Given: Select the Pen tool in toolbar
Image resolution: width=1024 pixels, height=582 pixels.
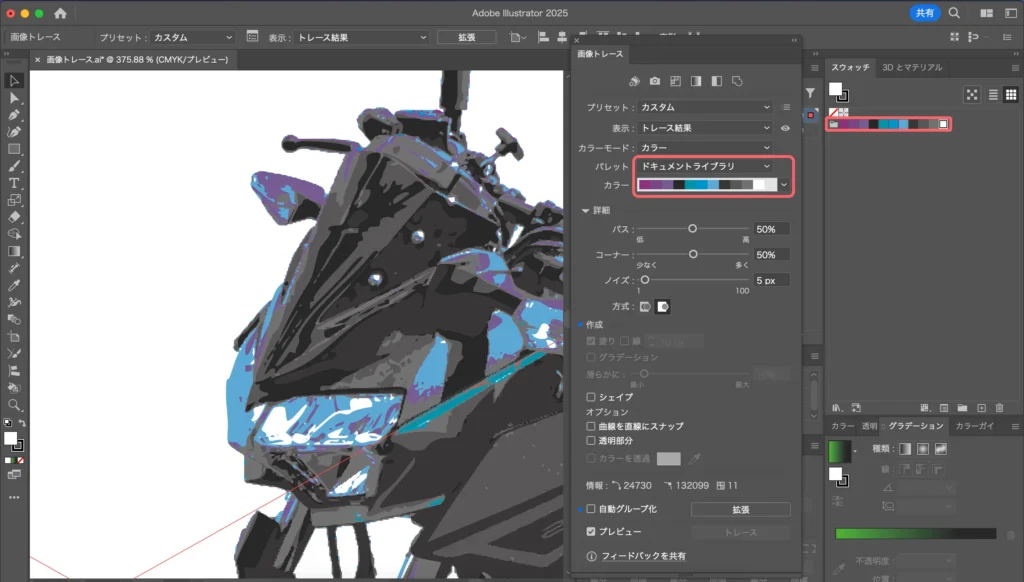Looking at the screenshot, I should [14, 115].
